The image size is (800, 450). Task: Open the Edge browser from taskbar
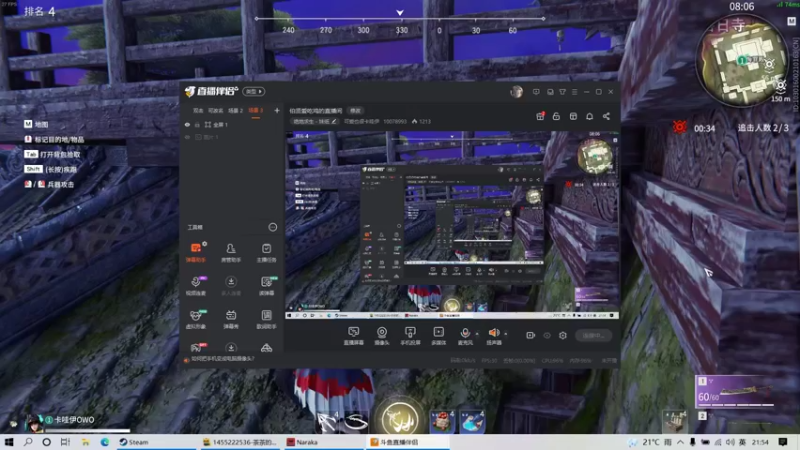point(105,442)
